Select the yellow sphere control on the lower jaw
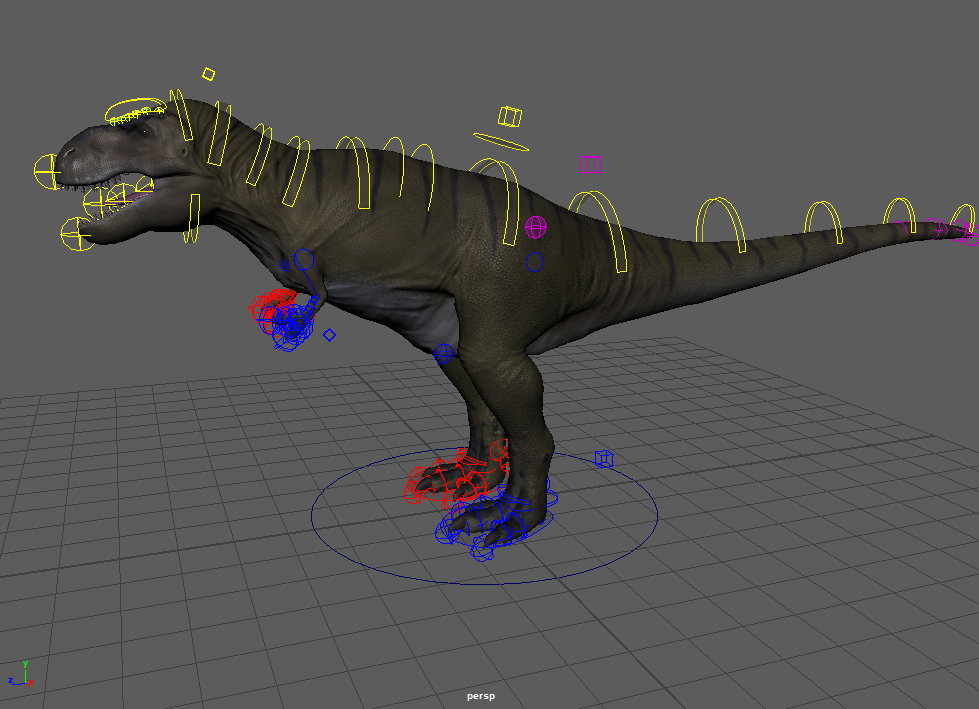This screenshot has height=709, width=979. [76, 235]
